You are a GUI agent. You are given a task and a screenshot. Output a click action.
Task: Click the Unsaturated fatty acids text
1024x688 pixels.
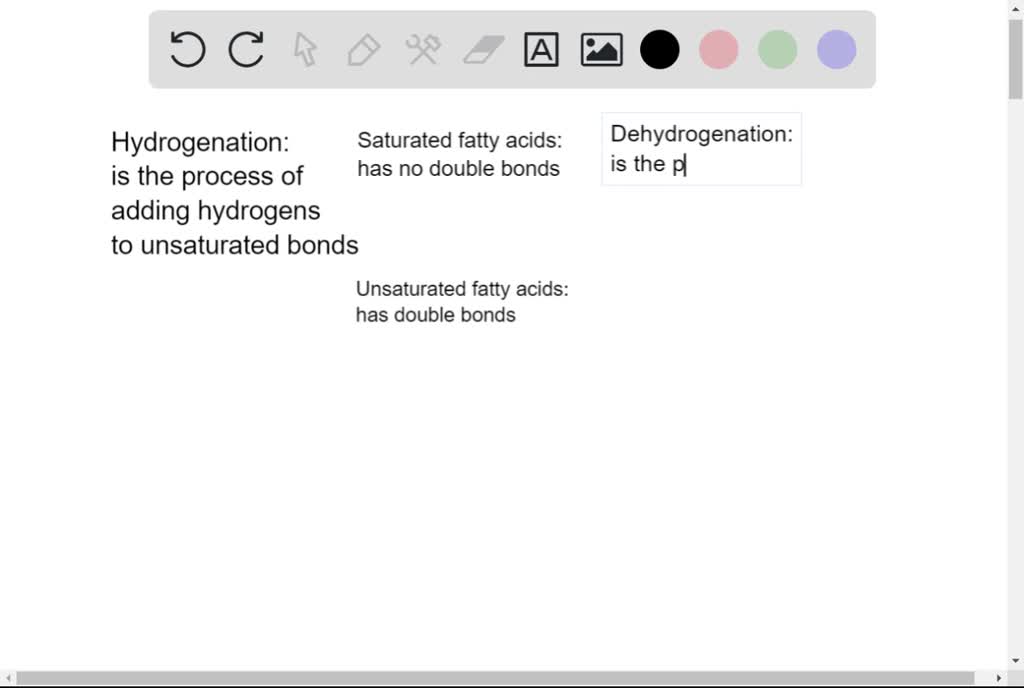pos(461,301)
